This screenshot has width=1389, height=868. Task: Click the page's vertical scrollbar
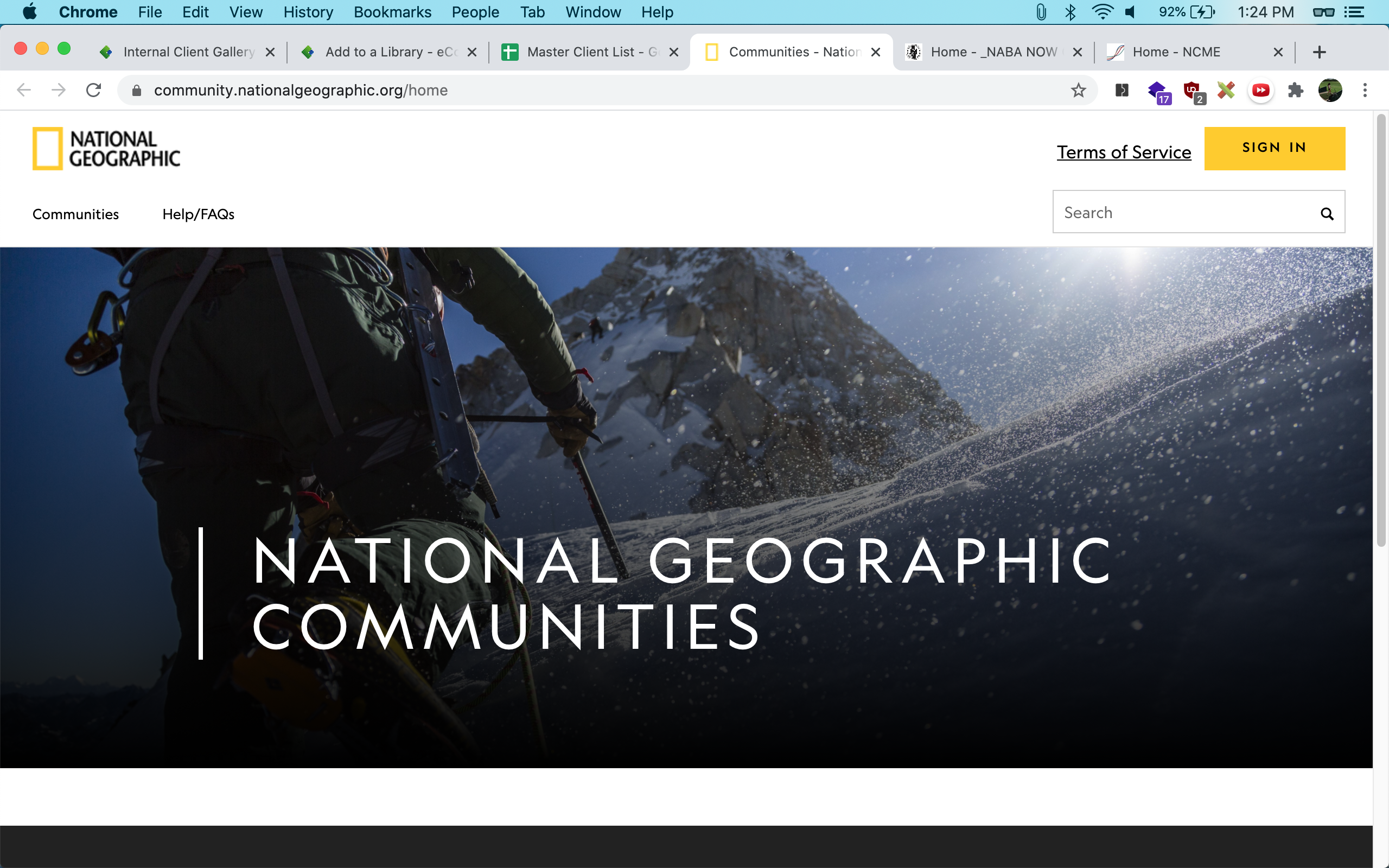[1381, 330]
